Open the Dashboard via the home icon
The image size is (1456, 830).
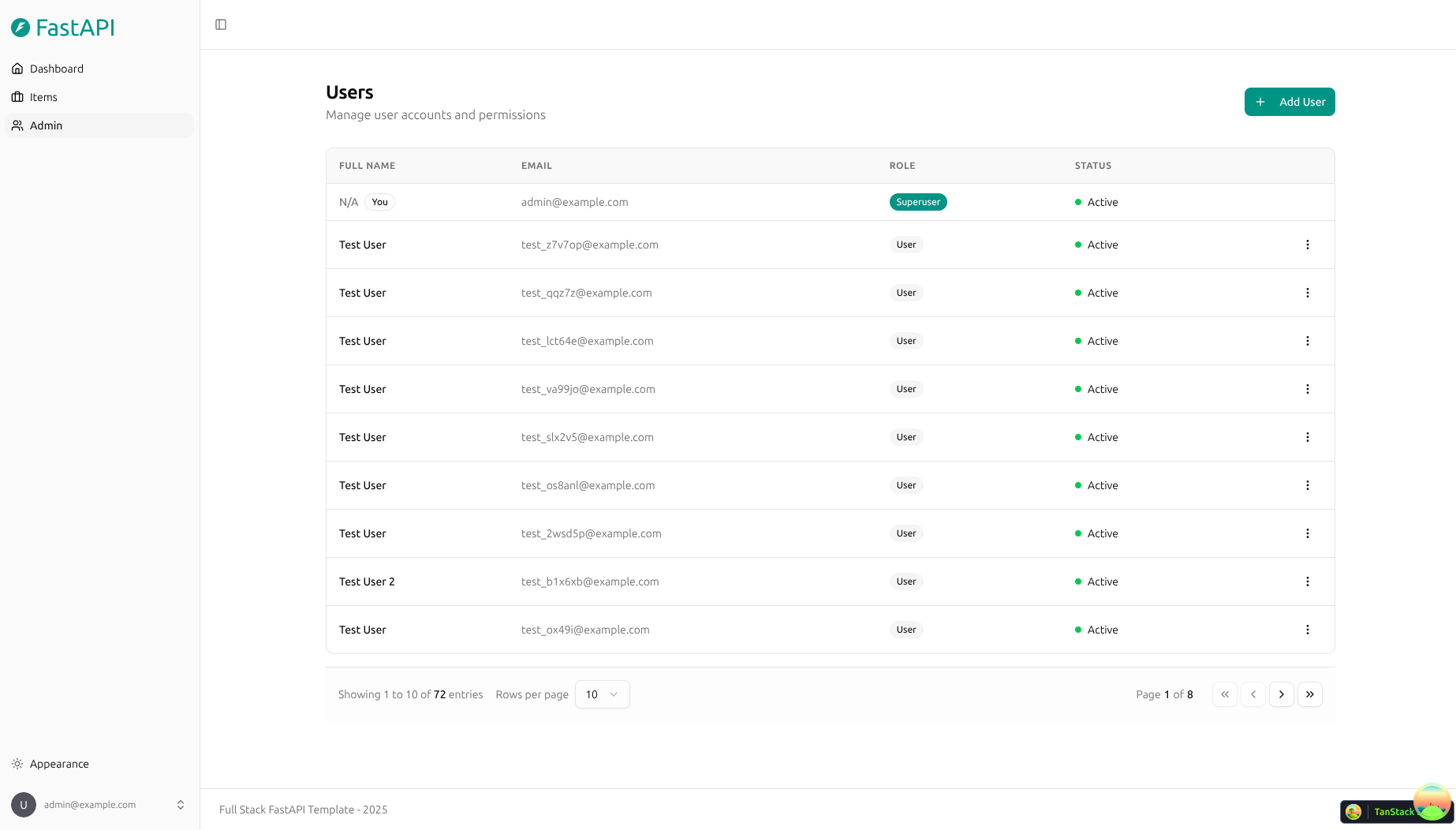tap(17, 69)
